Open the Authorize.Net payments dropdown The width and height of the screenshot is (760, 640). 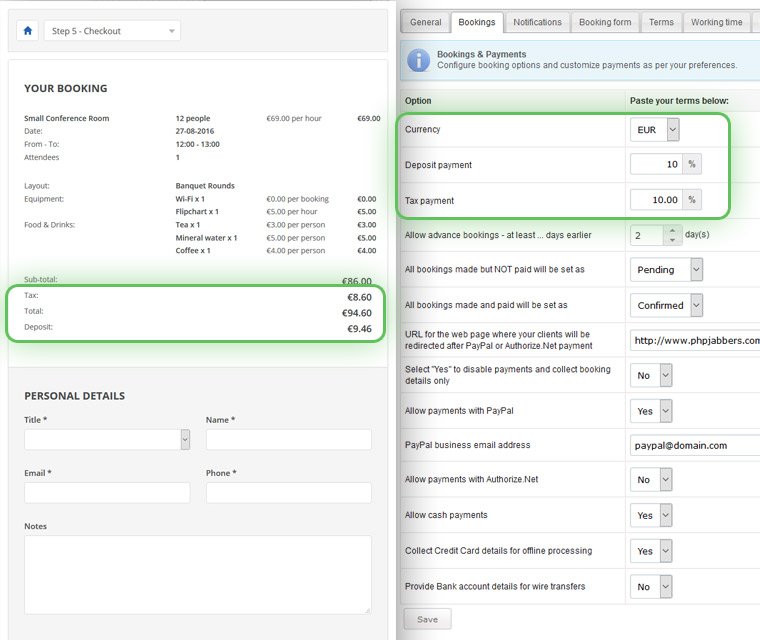(651, 480)
